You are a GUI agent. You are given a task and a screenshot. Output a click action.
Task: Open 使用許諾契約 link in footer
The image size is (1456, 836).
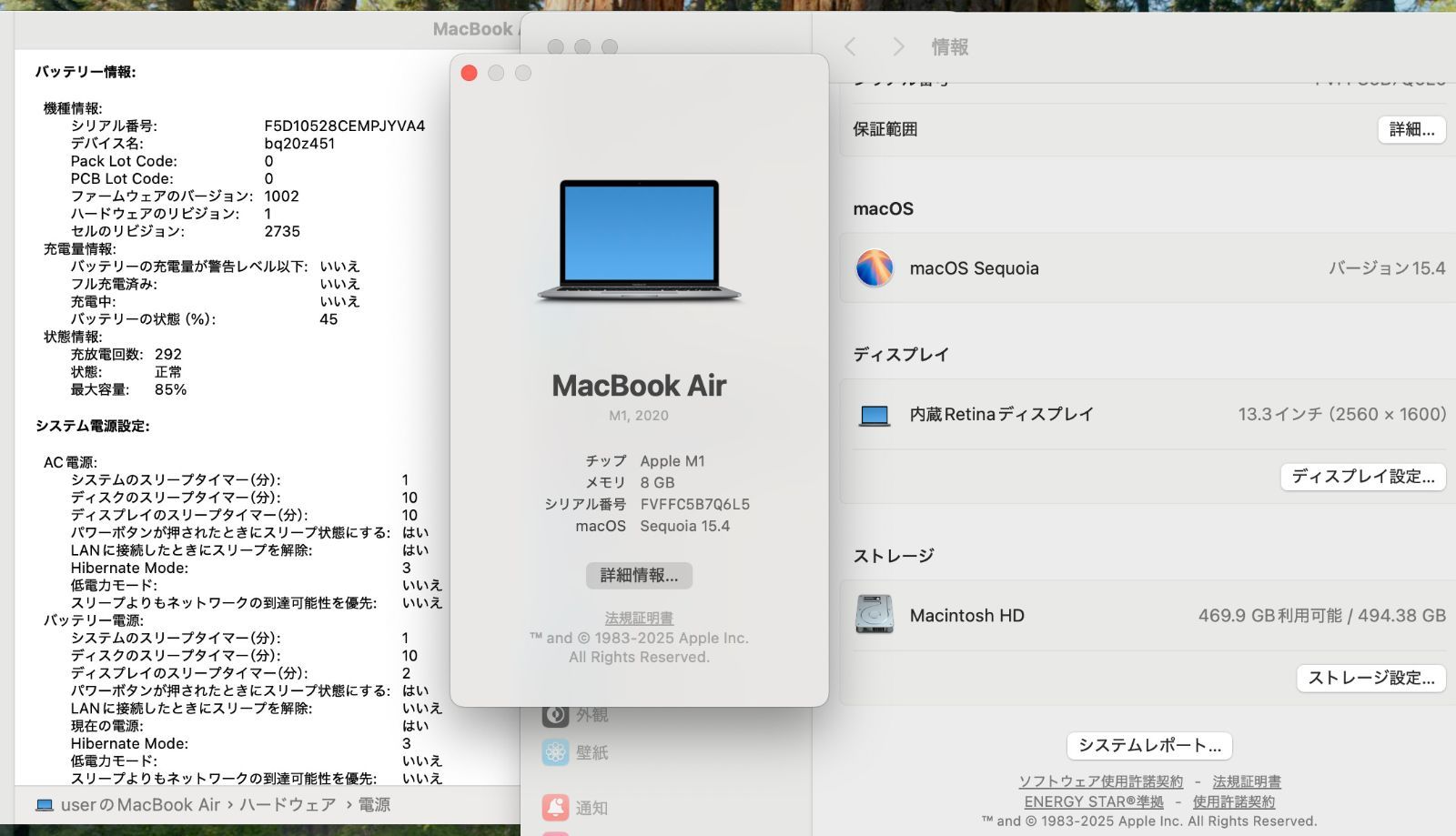tap(1234, 801)
